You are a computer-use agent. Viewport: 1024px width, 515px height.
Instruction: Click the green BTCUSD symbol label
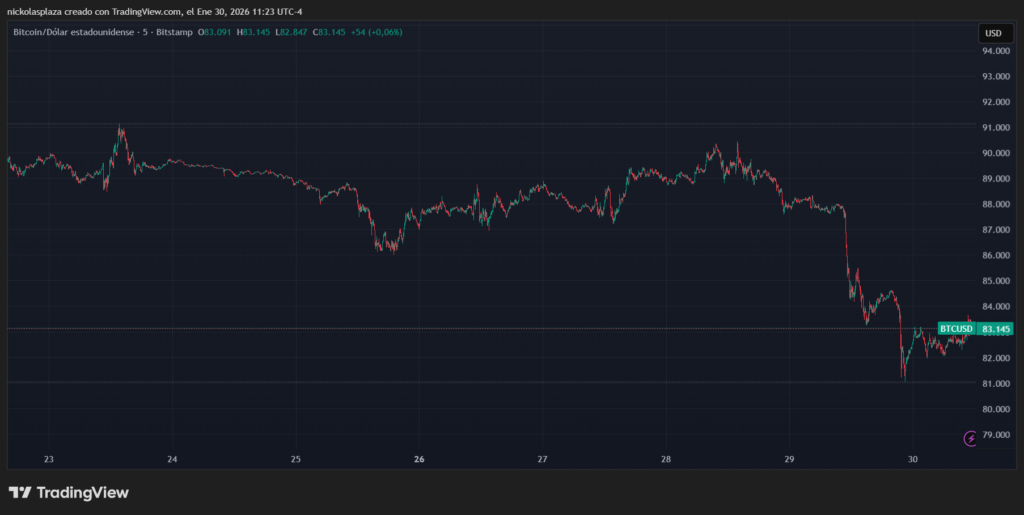pyautogui.click(x=956, y=328)
